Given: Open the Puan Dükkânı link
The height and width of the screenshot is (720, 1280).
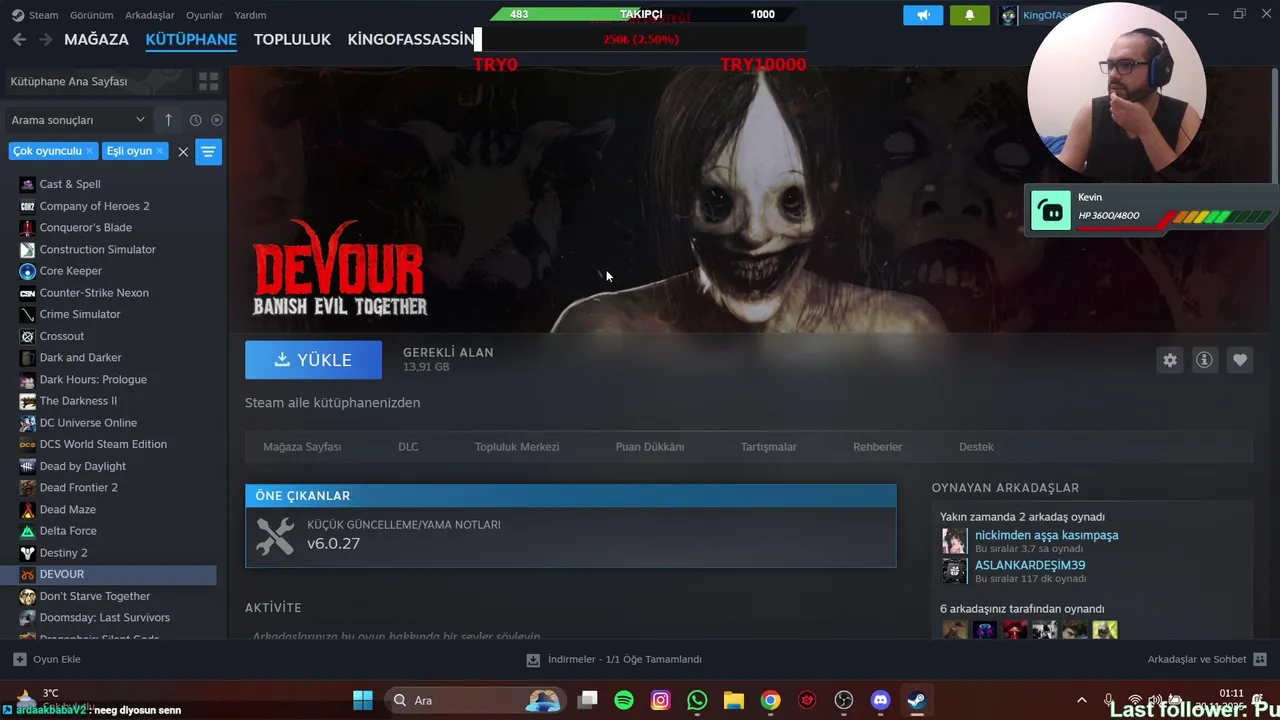Looking at the screenshot, I should (x=650, y=447).
